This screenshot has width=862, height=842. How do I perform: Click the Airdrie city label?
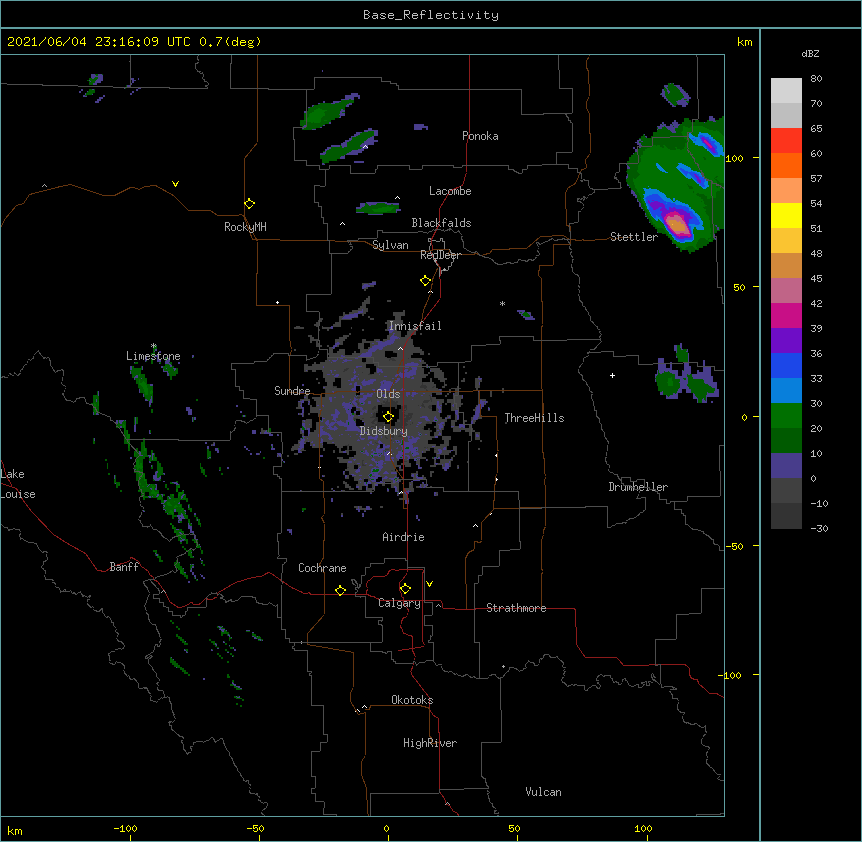click(x=404, y=537)
